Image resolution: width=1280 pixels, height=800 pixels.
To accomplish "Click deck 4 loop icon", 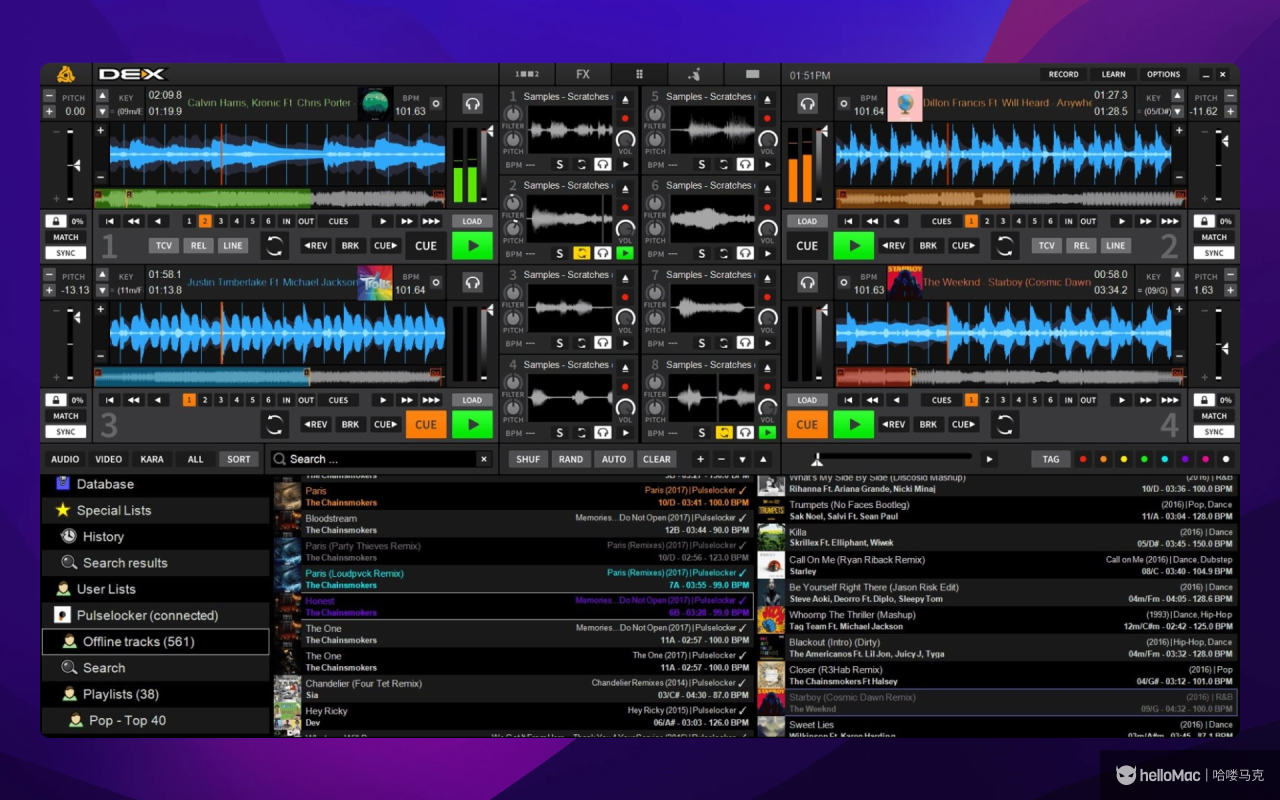I will pyautogui.click(x=1005, y=424).
